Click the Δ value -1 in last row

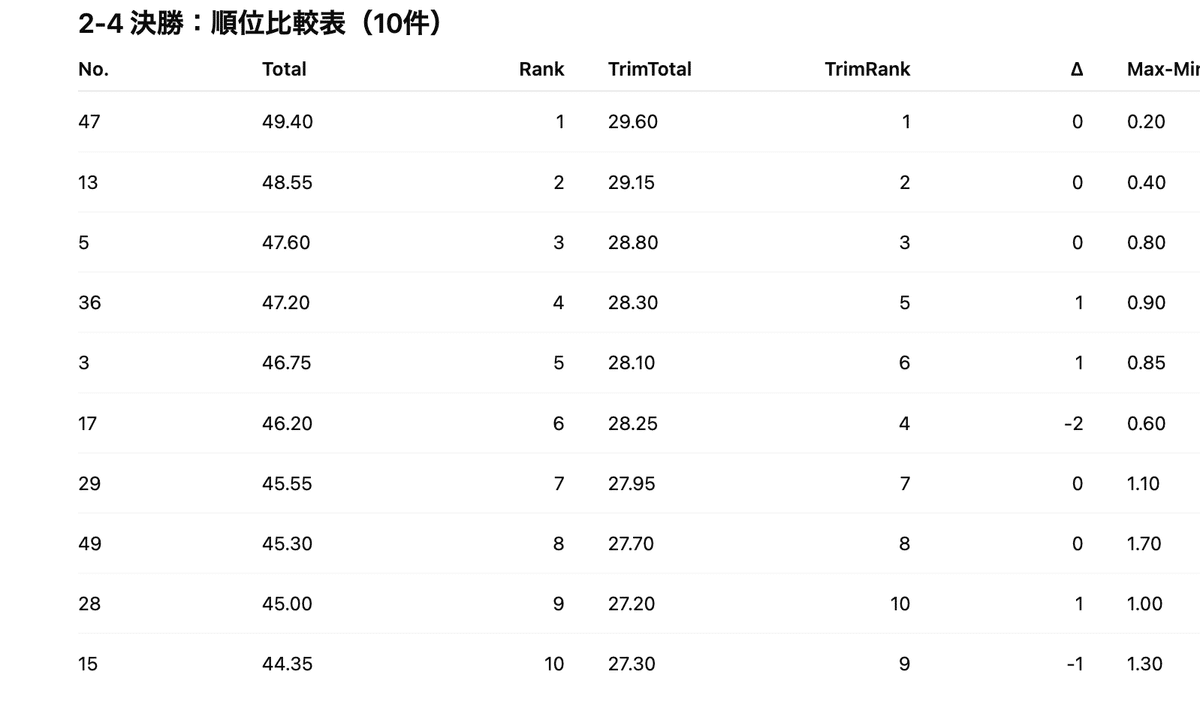pos(1074,664)
